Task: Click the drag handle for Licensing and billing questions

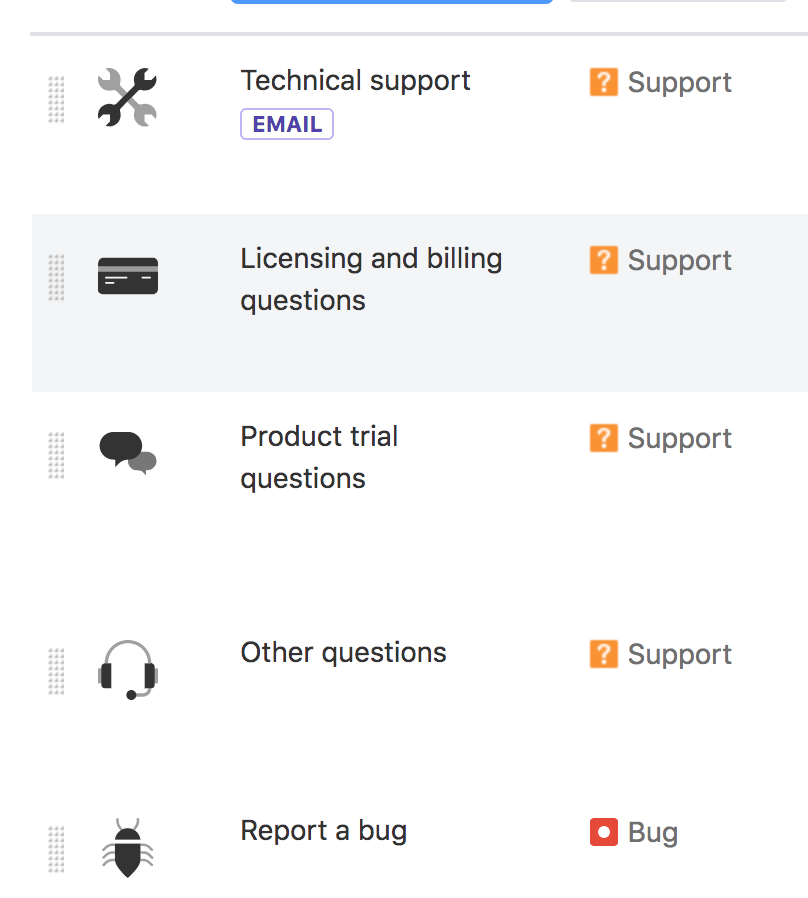Action: 56,277
